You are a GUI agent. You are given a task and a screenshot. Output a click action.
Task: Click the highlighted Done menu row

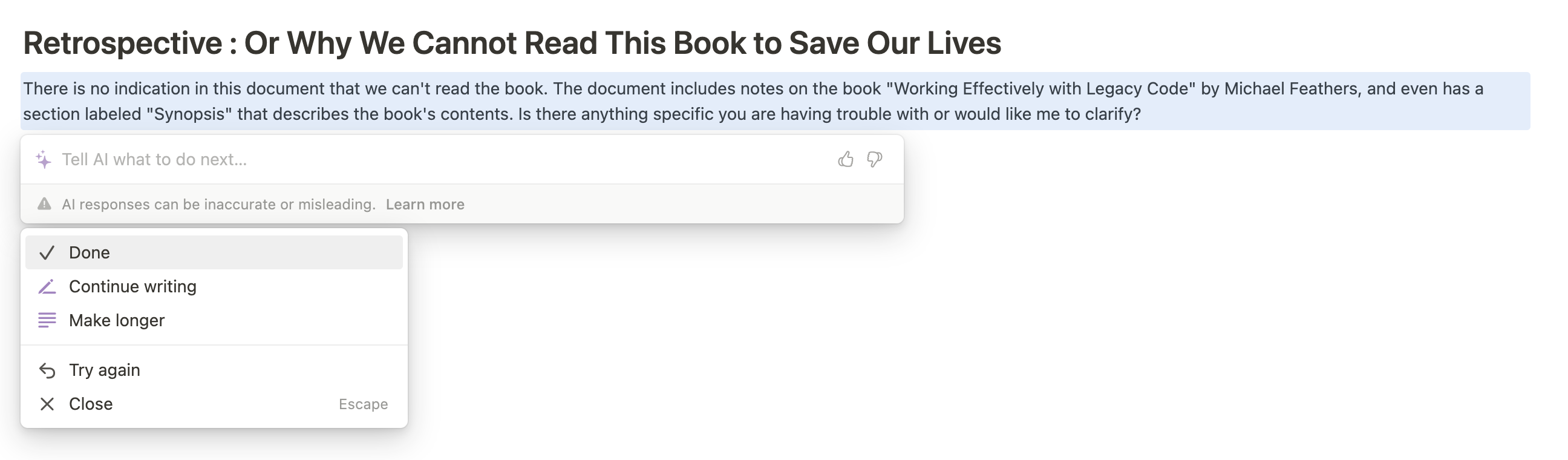point(213,252)
